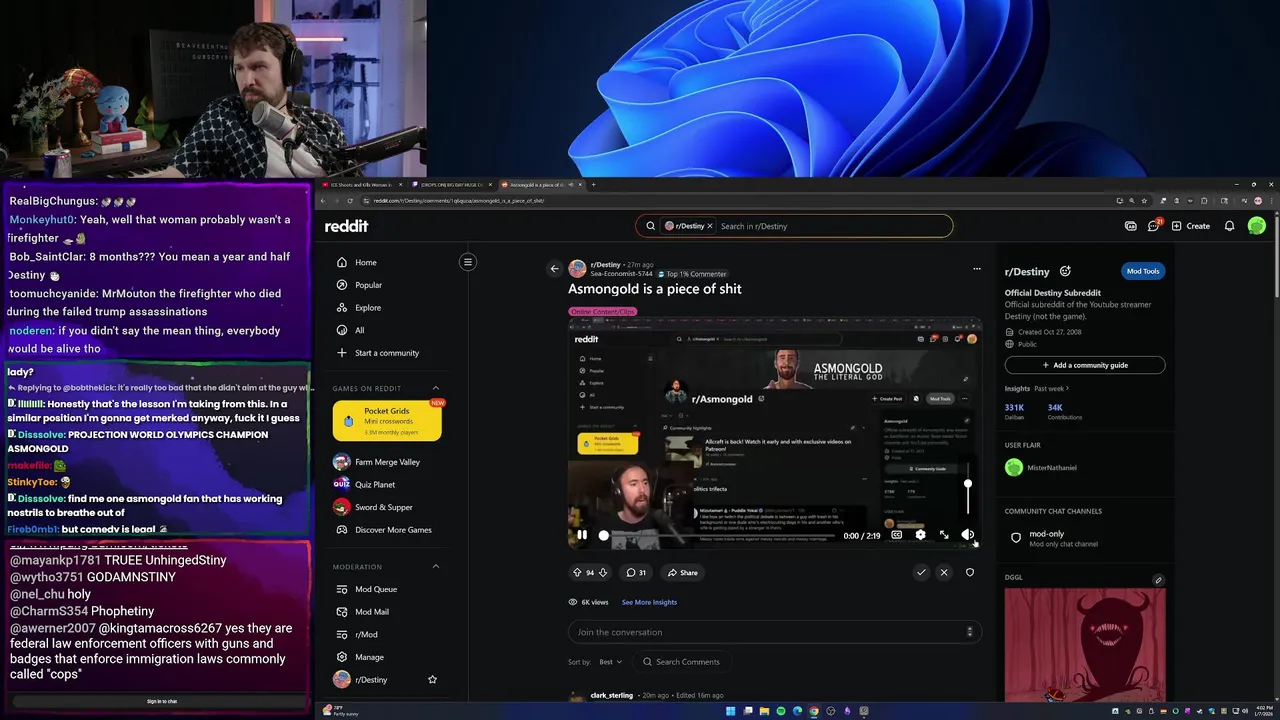Image resolution: width=1280 pixels, height=720 pixels.
Task: Approve post with checkmark mod button
Action: click(921, 573)
